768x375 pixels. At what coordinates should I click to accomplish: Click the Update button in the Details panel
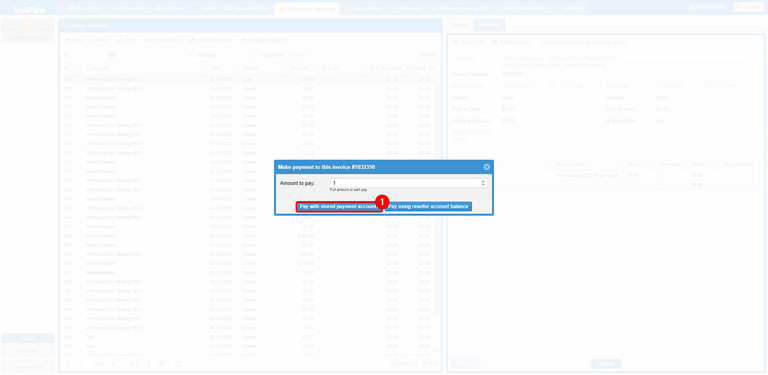pyautogui.click(x=606, y=364)
